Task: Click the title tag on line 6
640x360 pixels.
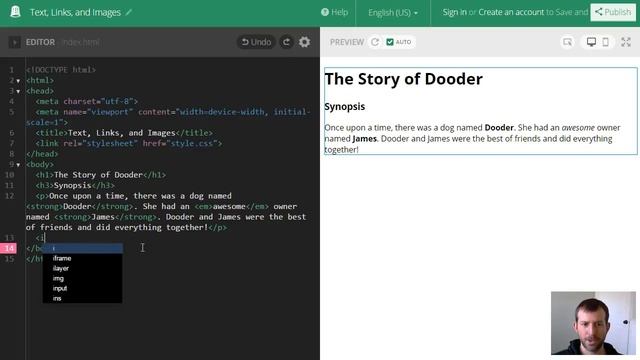Action: point(124,133)
